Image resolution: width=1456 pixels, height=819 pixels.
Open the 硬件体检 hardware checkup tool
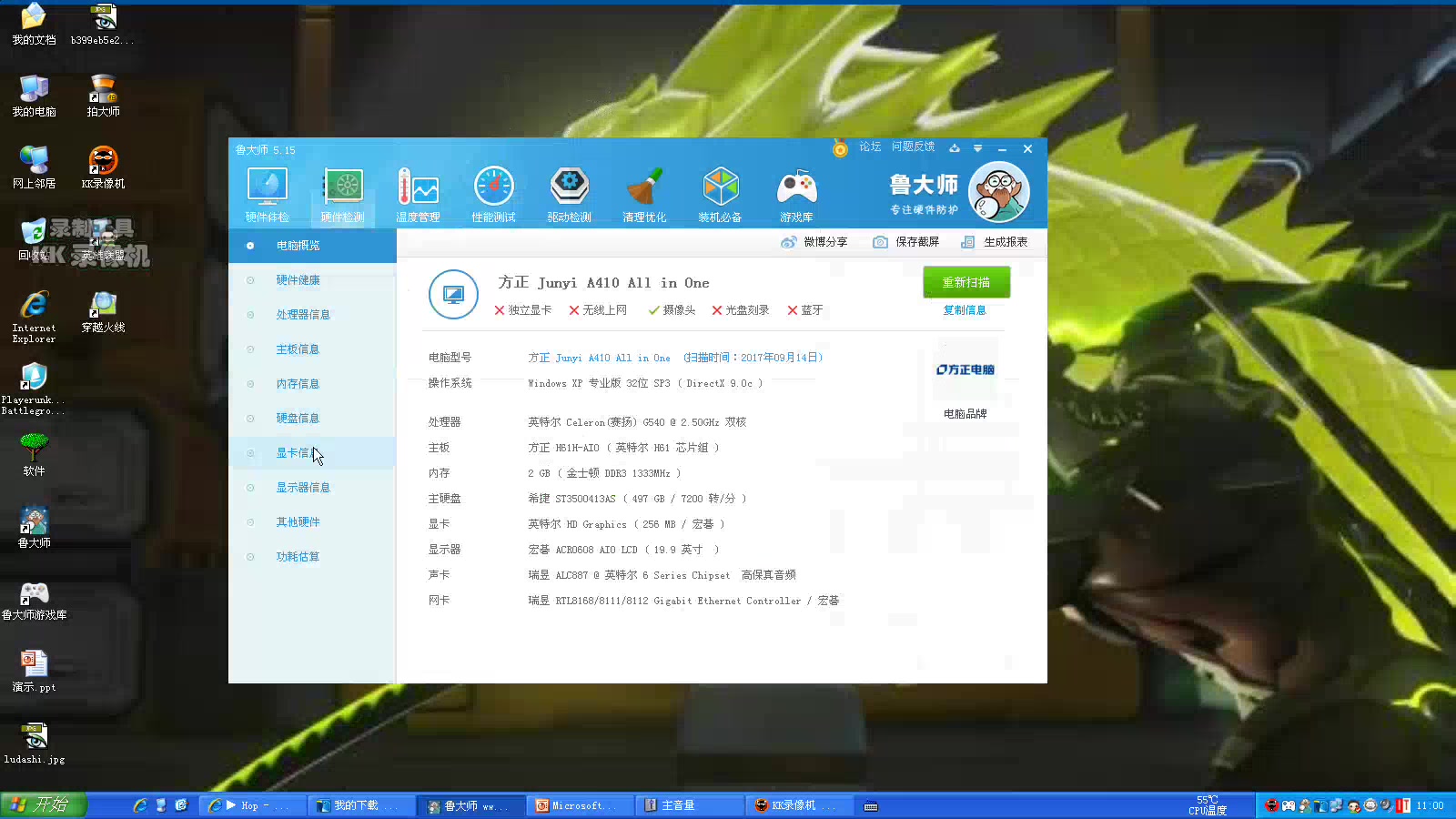pyautogui.click(x=267, y=195)
